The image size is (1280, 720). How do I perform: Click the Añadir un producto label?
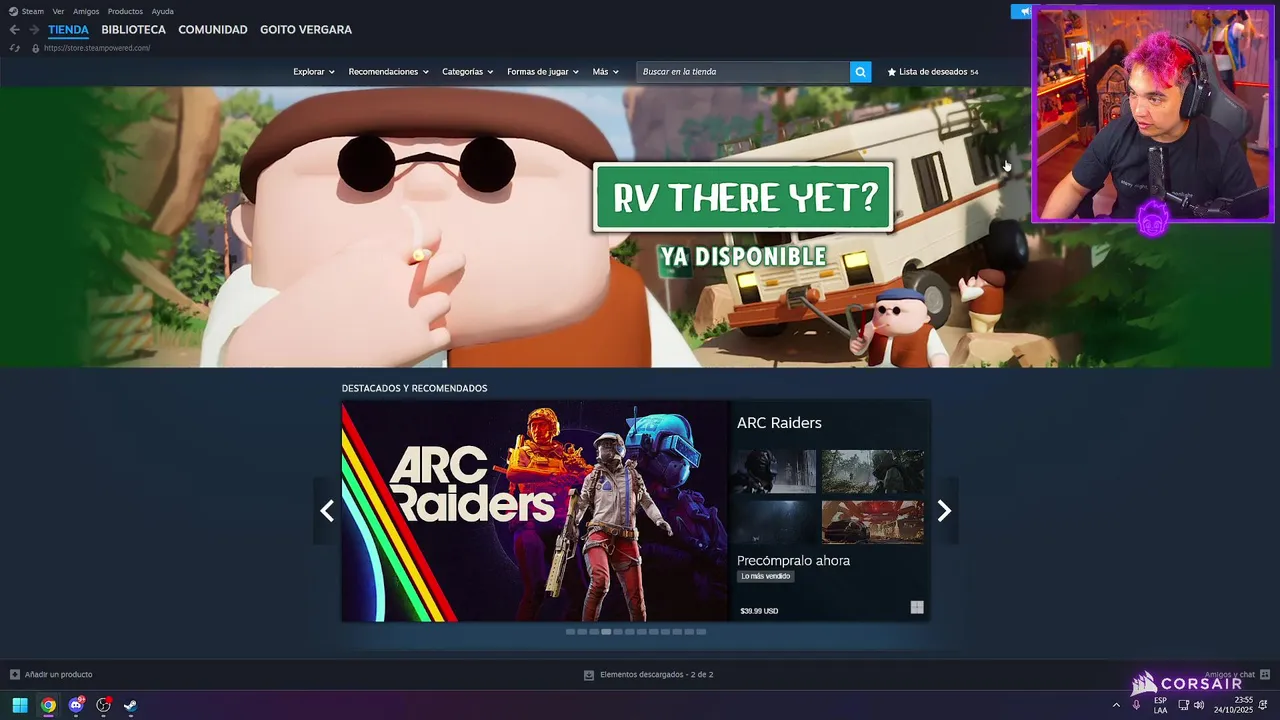point(58,675)
